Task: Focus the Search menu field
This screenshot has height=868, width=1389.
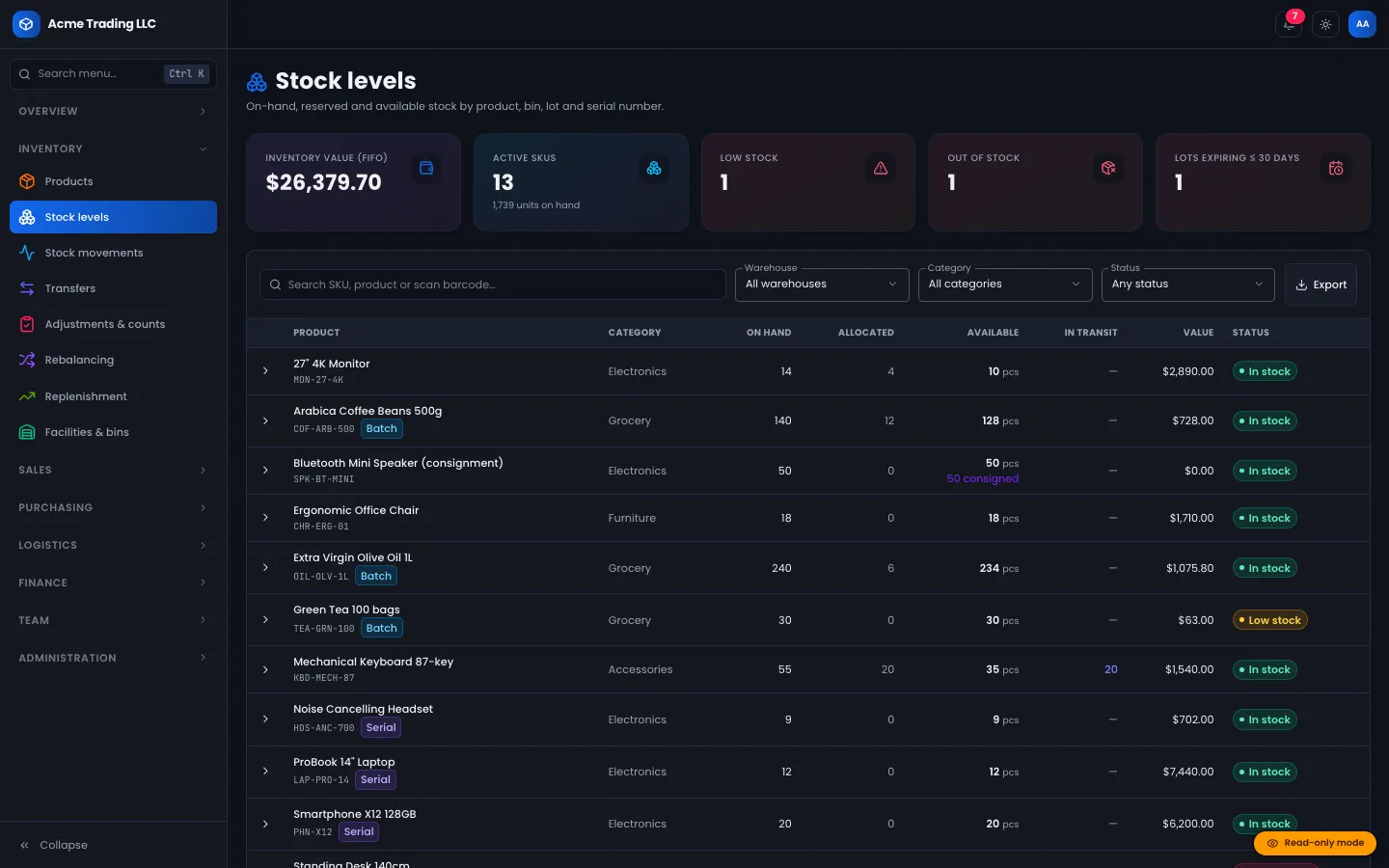Action: pyautogui.click(x=113, y=74)
